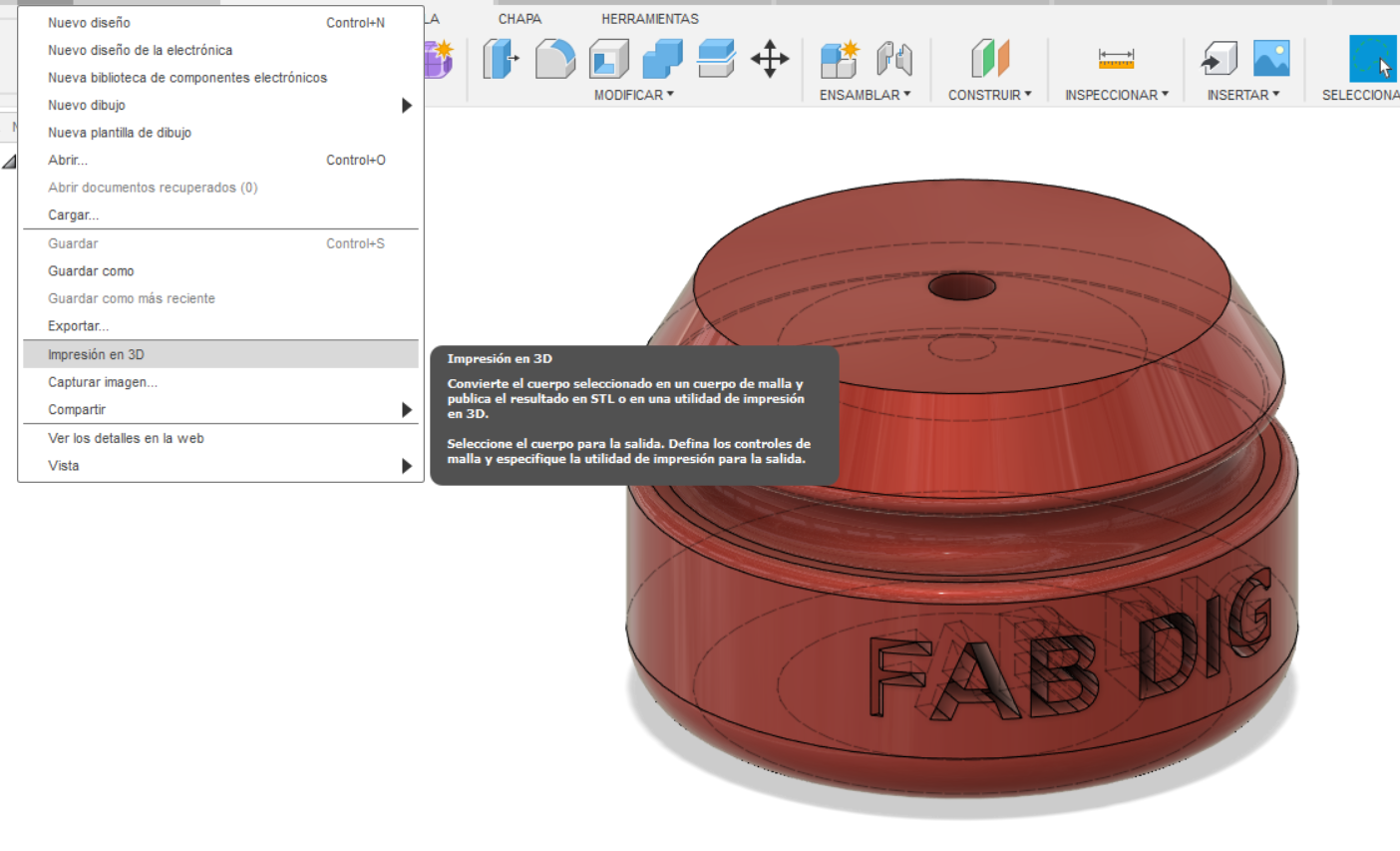
Task: Click the Control+N shortcut text
Action: pos(355,23)
